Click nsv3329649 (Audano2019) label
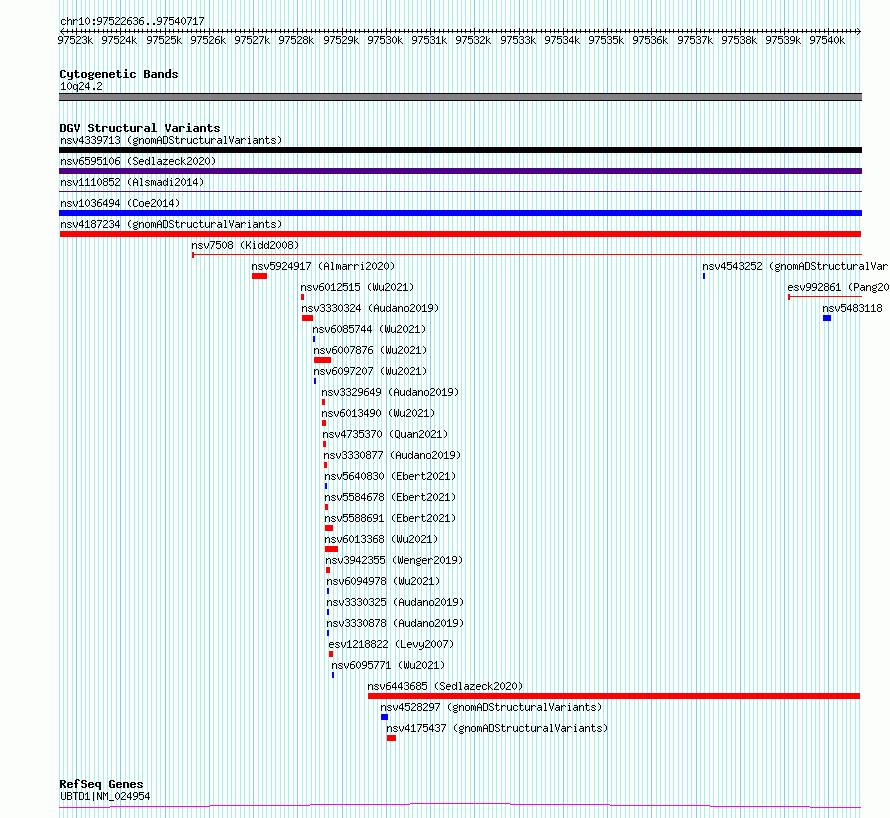The width and height of the screenshot is (890, 818). pyautogui.click(x=390, y=392)
